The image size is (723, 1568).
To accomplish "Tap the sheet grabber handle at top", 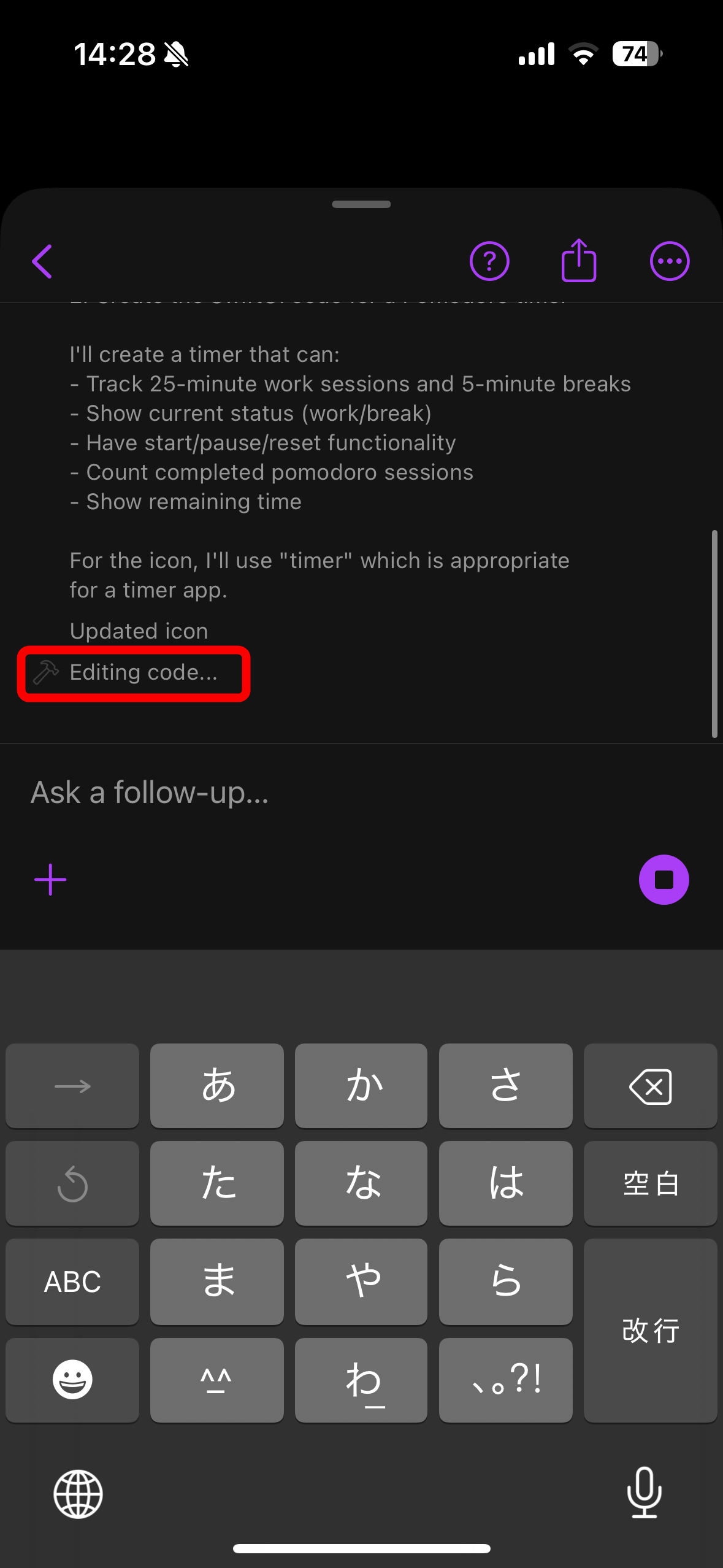I will [361, 204].
